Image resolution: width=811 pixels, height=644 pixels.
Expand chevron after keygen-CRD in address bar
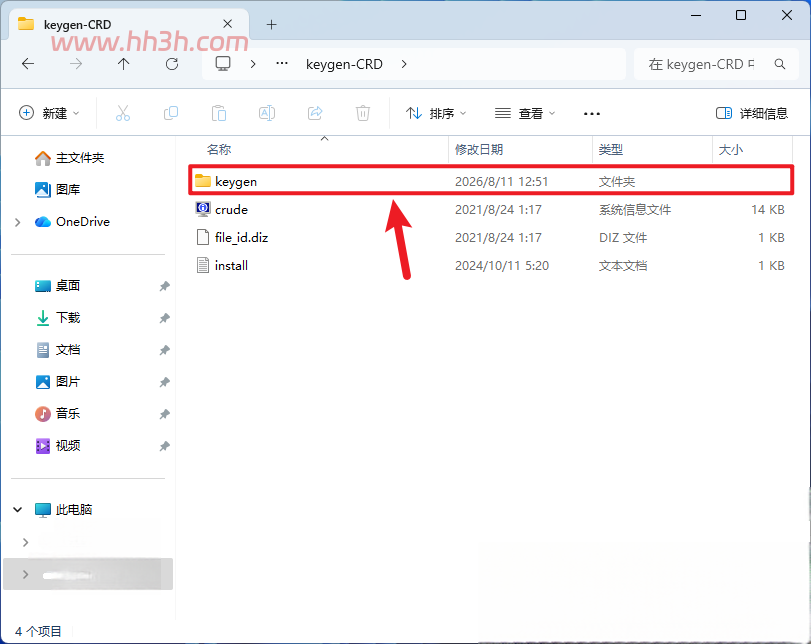click(404, 64)
